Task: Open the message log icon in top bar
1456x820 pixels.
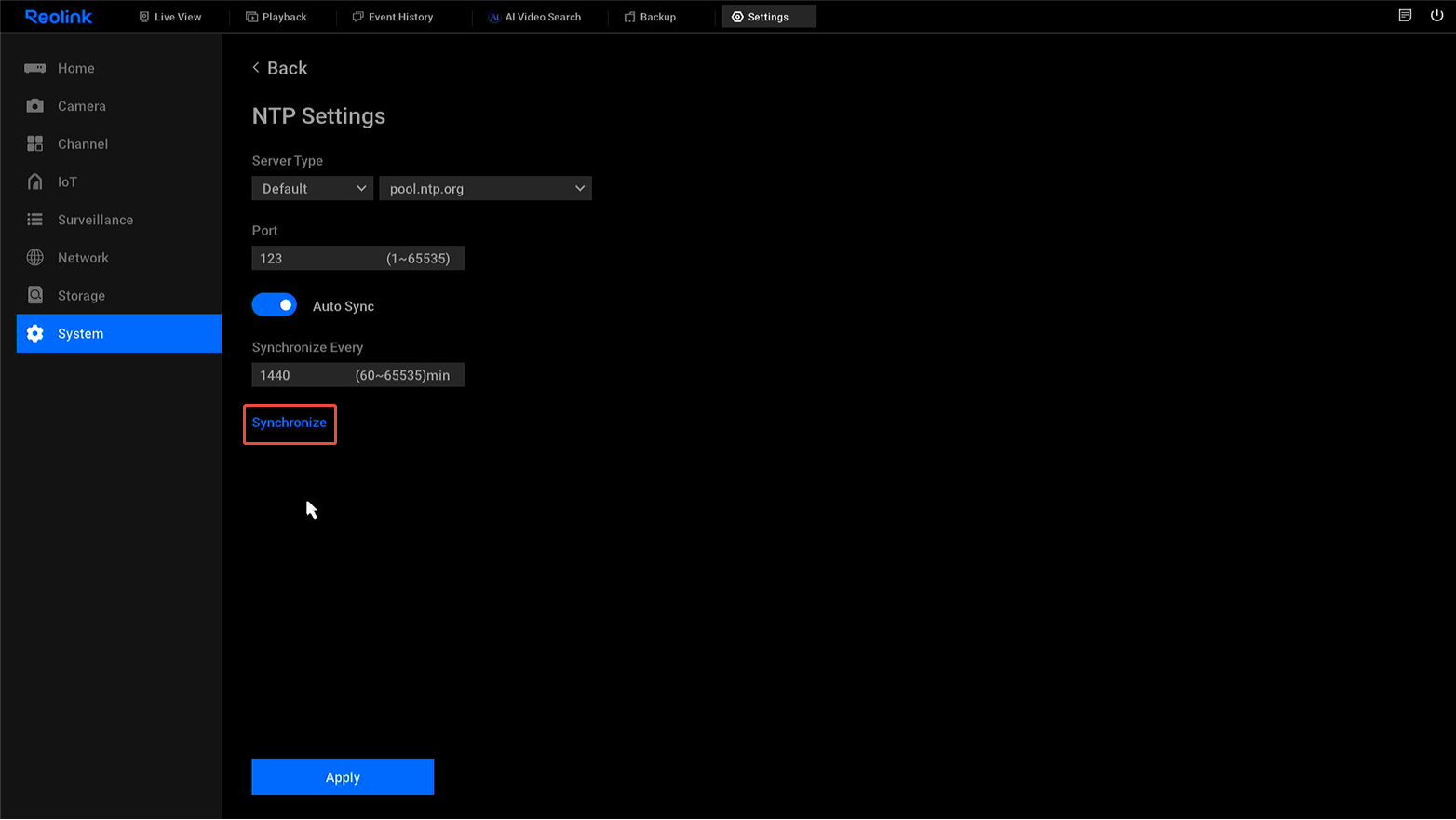Action: 1405,16
